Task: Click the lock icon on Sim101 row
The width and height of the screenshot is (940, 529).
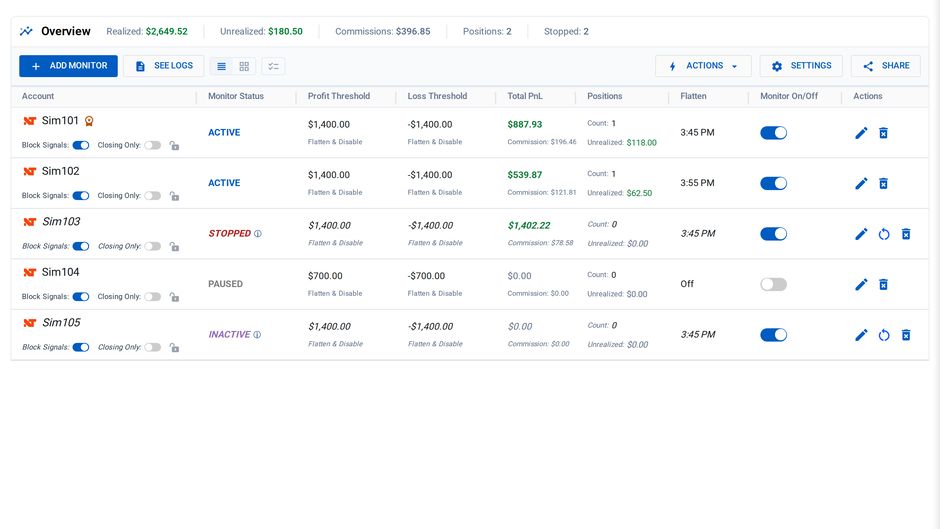Action: (174, 145)
